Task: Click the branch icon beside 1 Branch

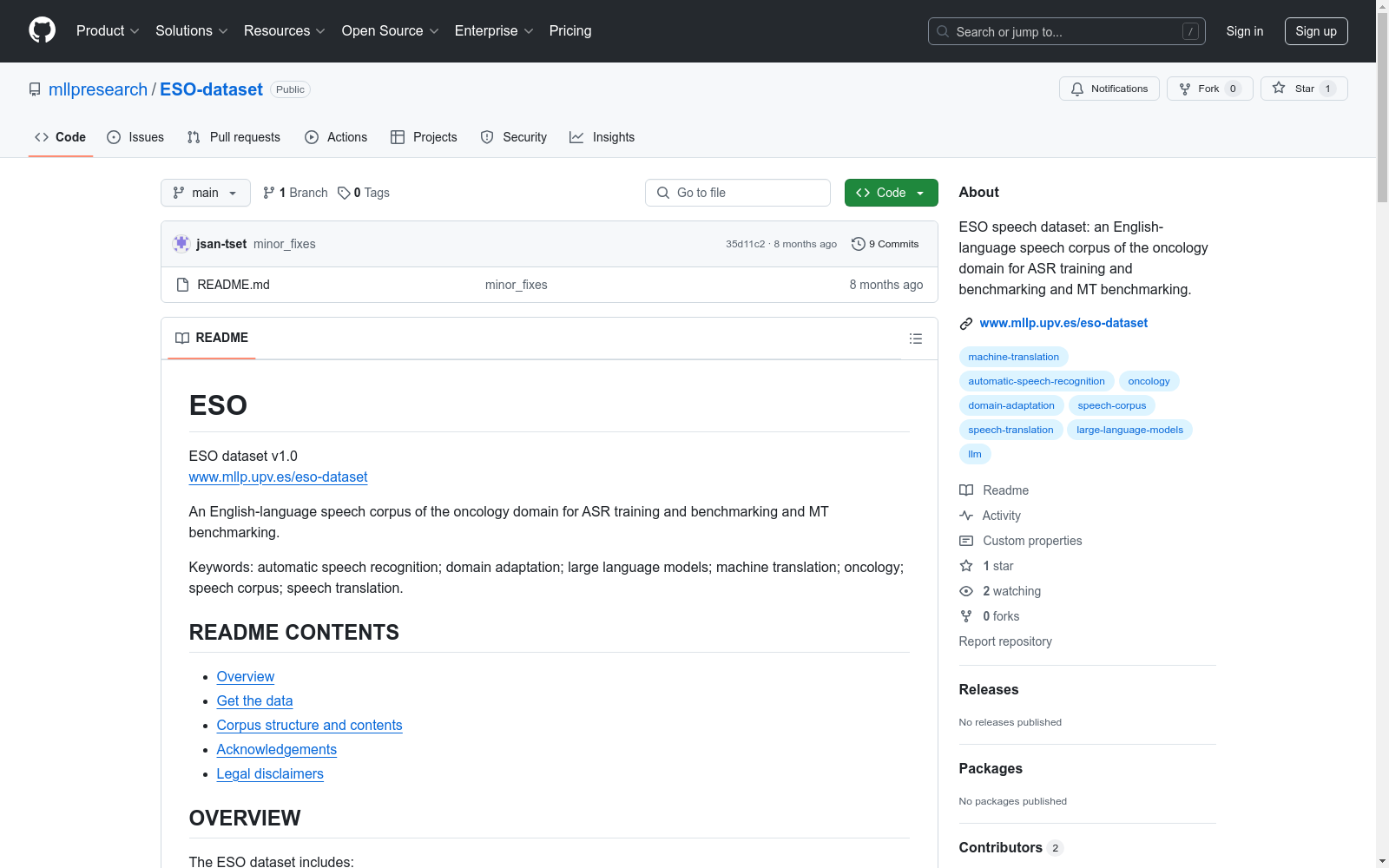Action: 269,193
